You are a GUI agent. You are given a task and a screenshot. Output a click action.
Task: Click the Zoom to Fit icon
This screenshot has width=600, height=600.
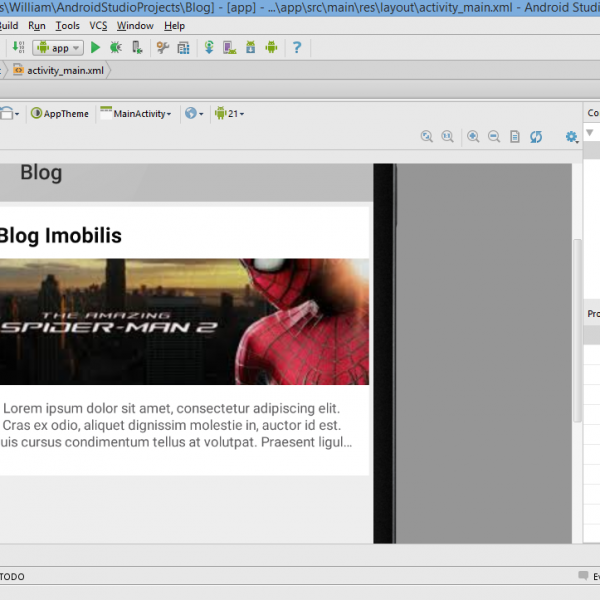(x=427, y=137)
